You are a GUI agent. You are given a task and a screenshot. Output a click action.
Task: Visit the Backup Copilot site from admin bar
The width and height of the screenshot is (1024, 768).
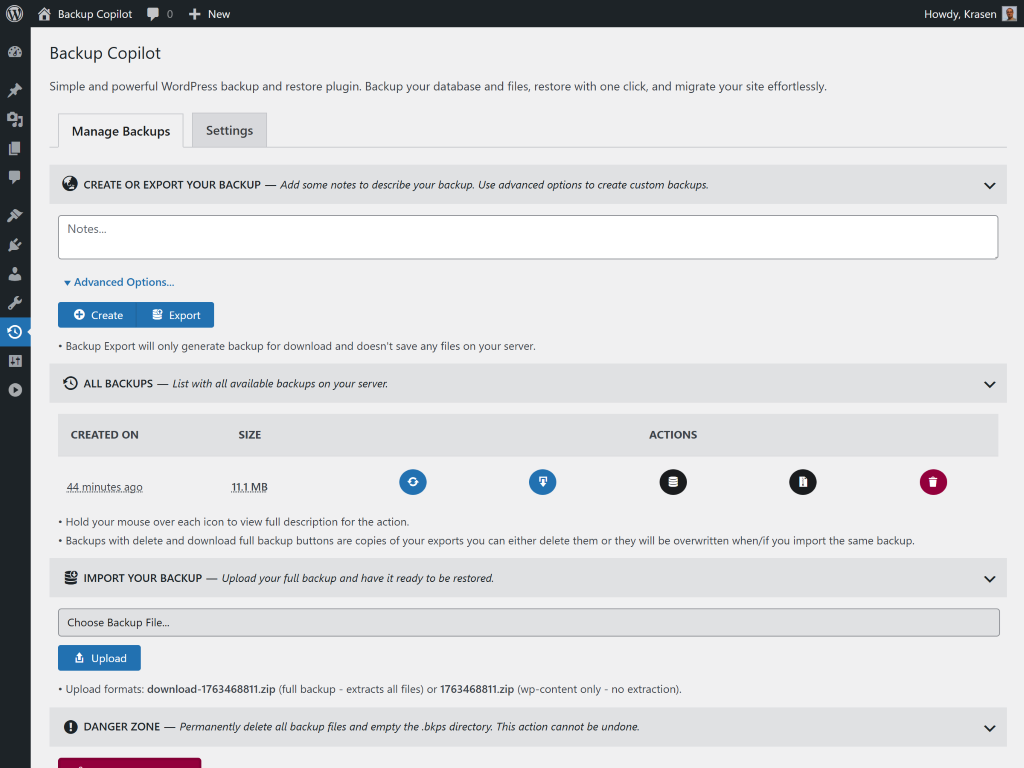click(85, 14)
